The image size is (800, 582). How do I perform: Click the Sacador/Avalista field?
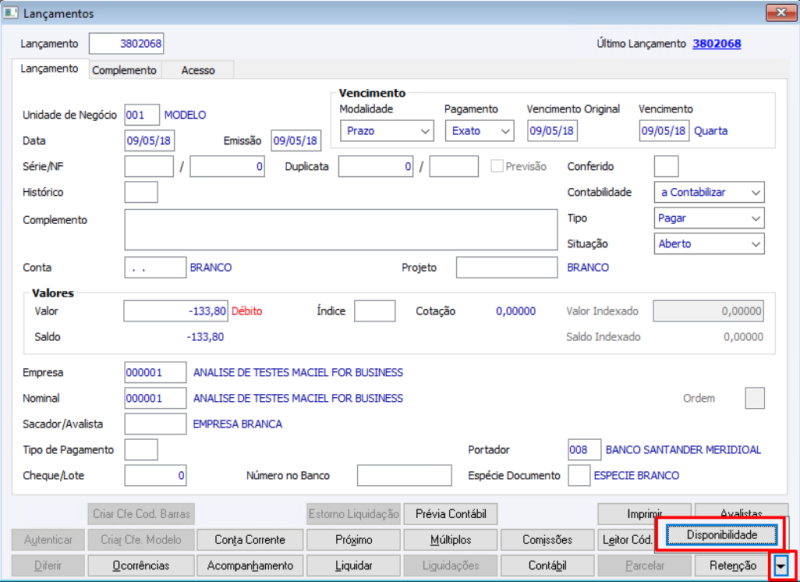(156, 424)
